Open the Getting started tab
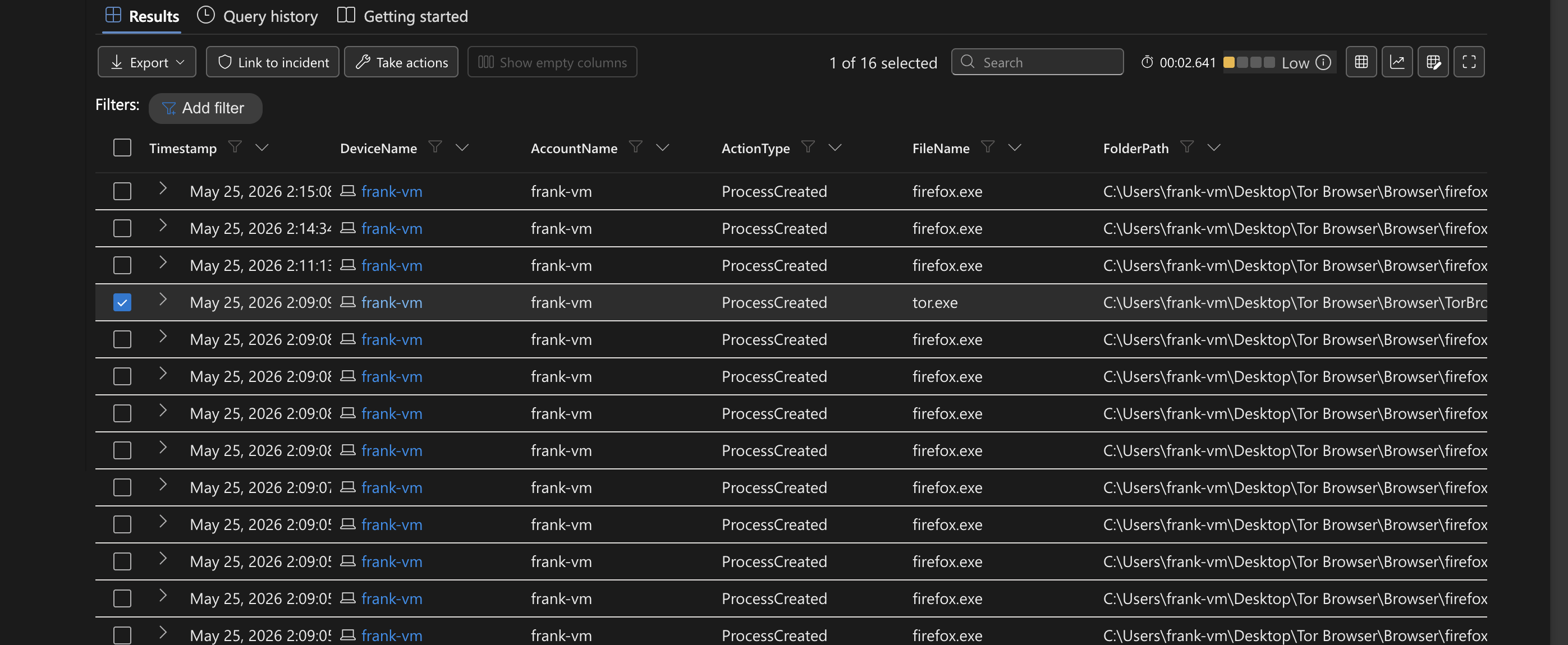This screenshot has height=645, width=1568. (x=402, y=16)
